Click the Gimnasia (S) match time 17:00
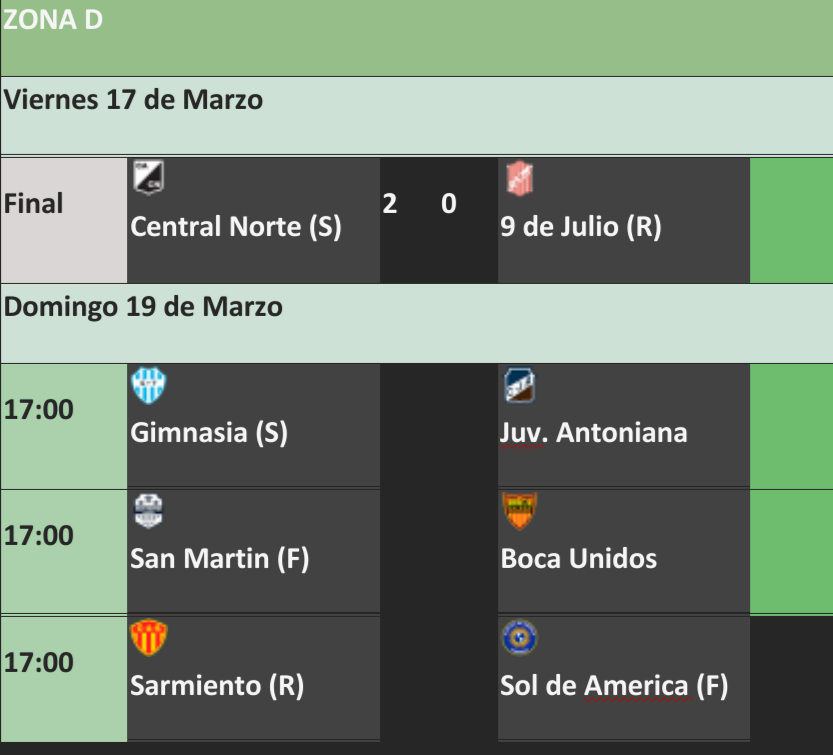The height and width of the screenshot is (755, 833). pyautogui.click(x=38, y=410)
